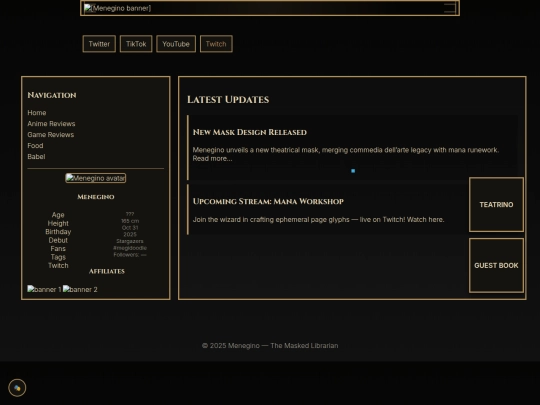Click the Affiliates heading
The image size is (540, 405).
point(107,271)
